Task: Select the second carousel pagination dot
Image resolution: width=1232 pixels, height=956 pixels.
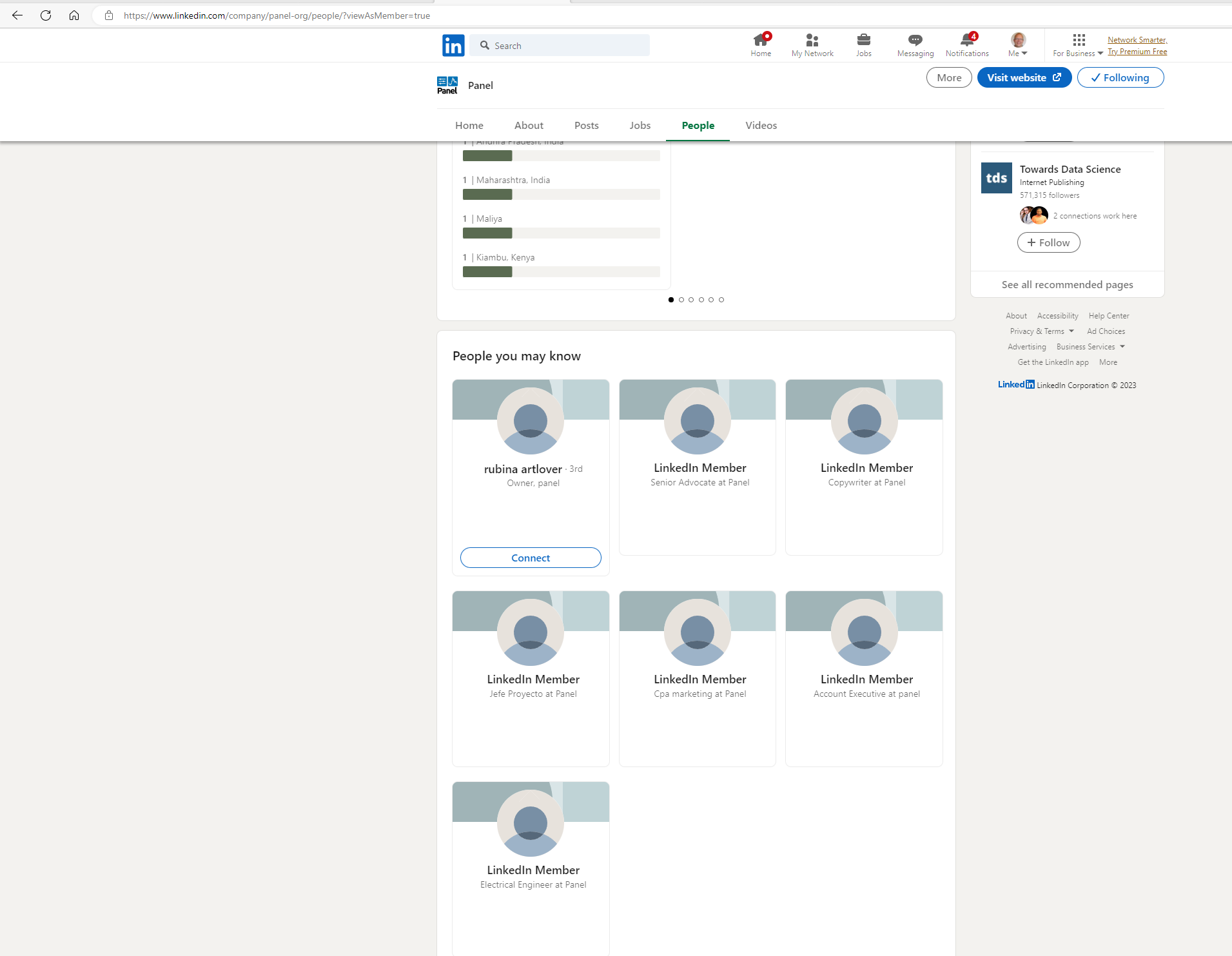Action: point(681,299)
